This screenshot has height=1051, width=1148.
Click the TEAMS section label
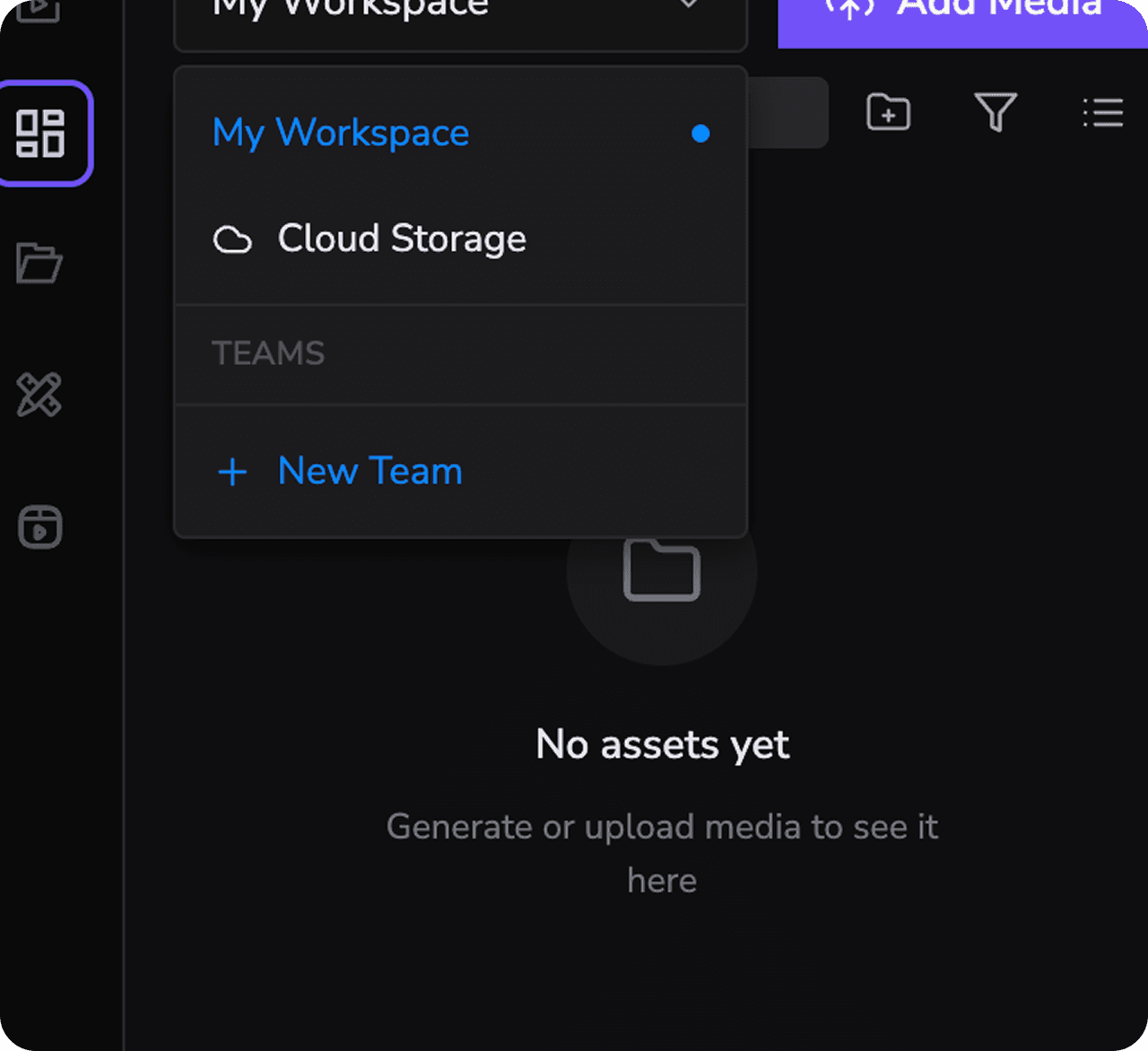(268, 353)
